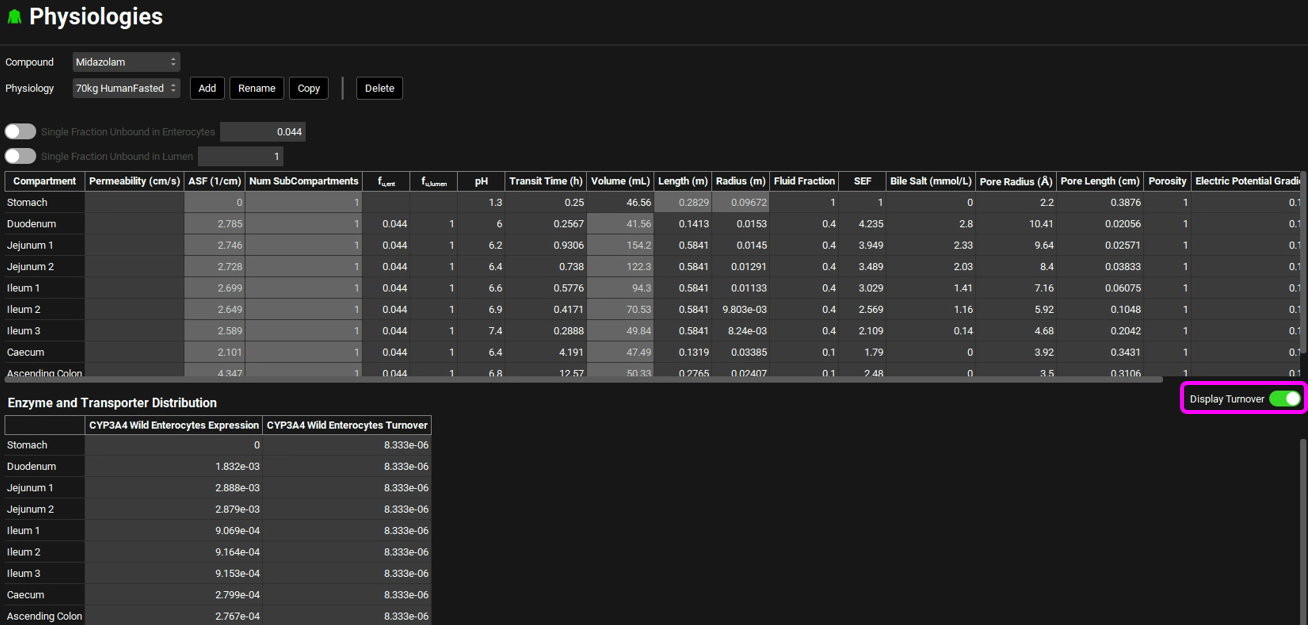Screen dimensions: 1308x625
Task: Toggle the Display Turnover switch
Action: (1284, 399)
